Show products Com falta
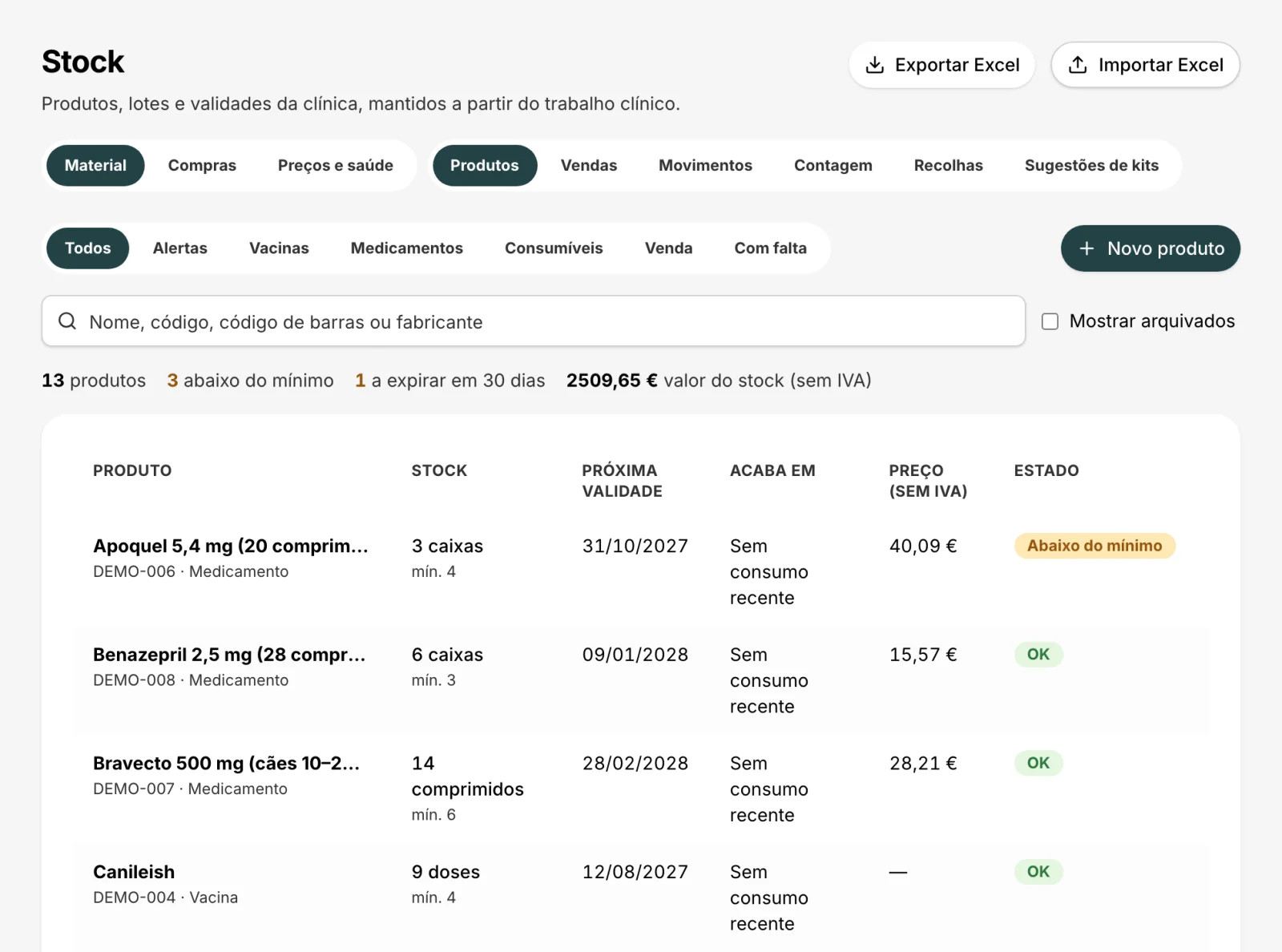 771,248
